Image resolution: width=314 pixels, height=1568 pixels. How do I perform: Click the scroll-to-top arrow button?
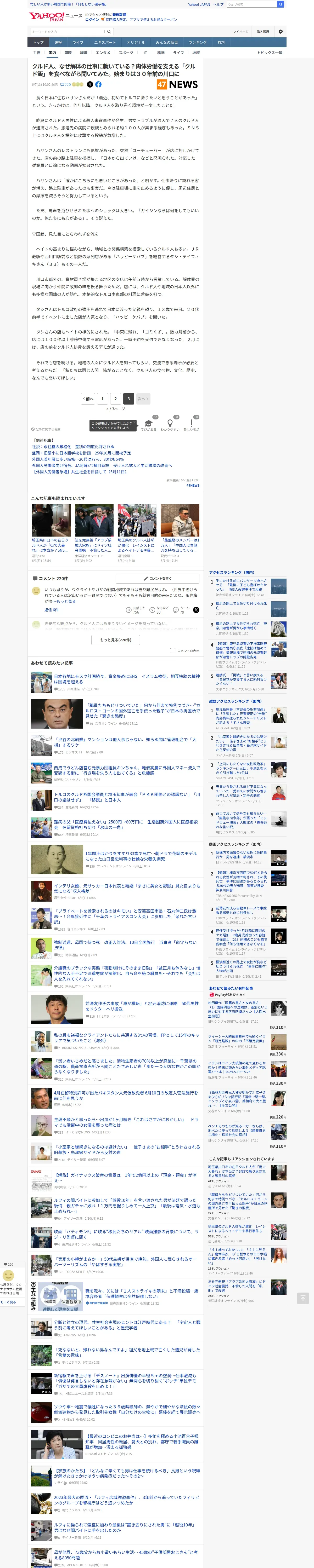click(x=303, y=1298)
